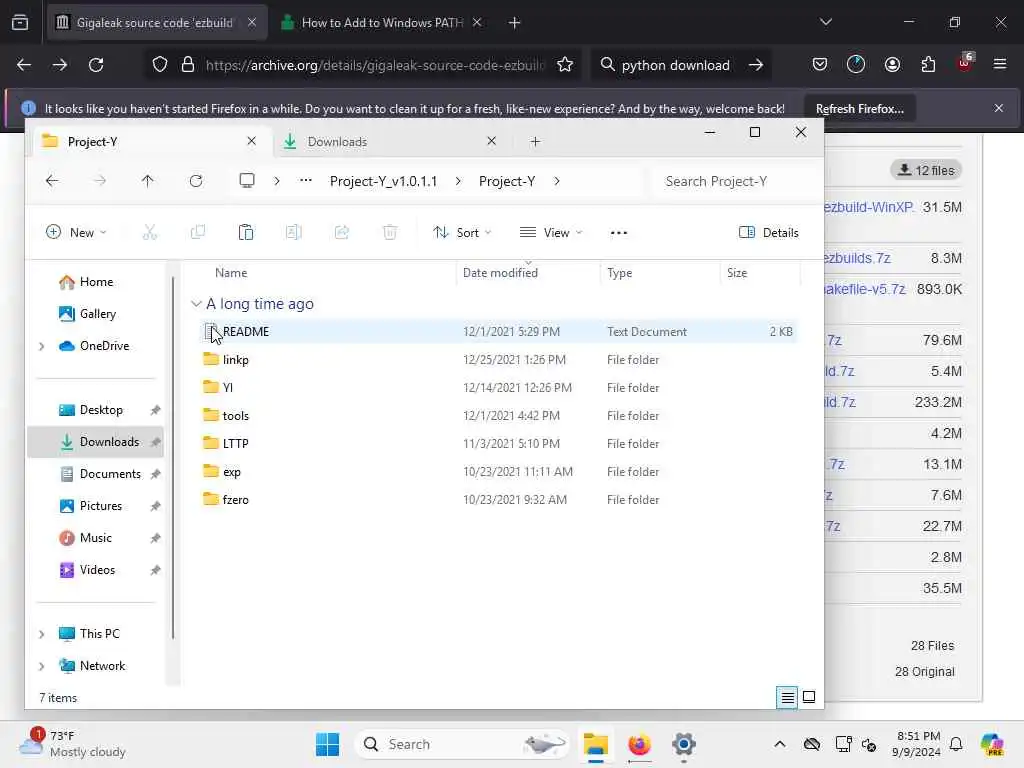Viewport: 1024px width, 768px height.
Task: Click the This PC monitor icon in address bar
Action: [x=247, y=181]
